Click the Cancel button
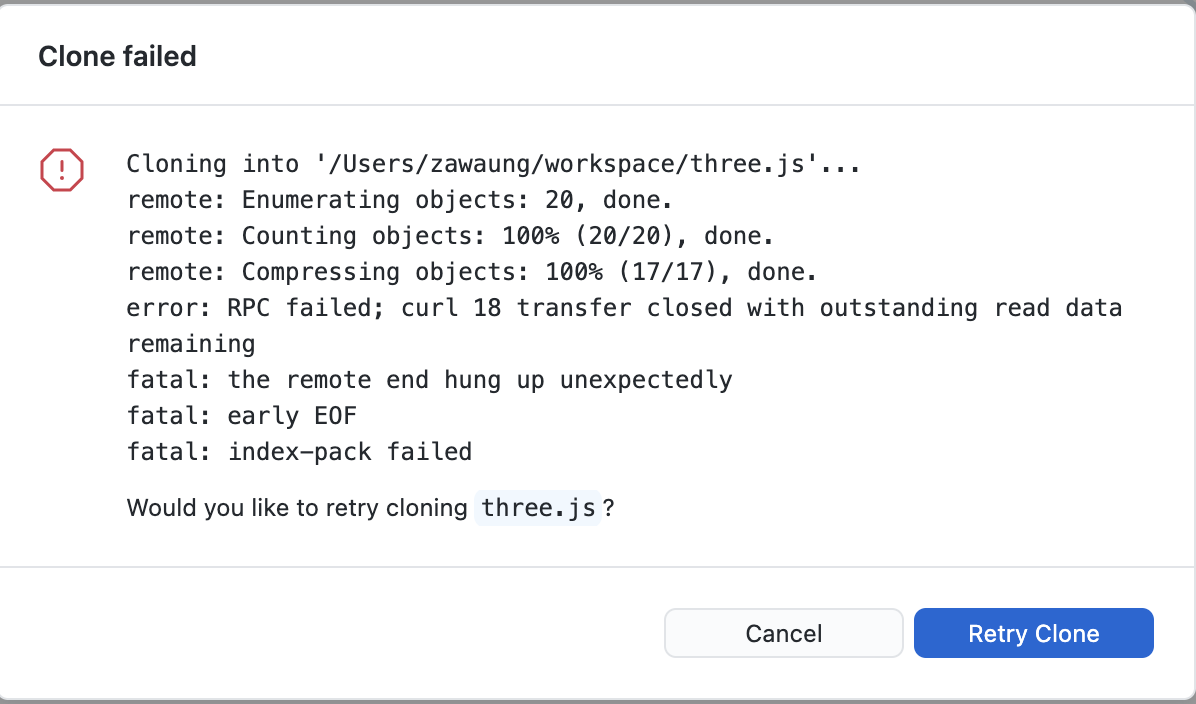This screenshot has width=1196, height=704. pos(783,633)
